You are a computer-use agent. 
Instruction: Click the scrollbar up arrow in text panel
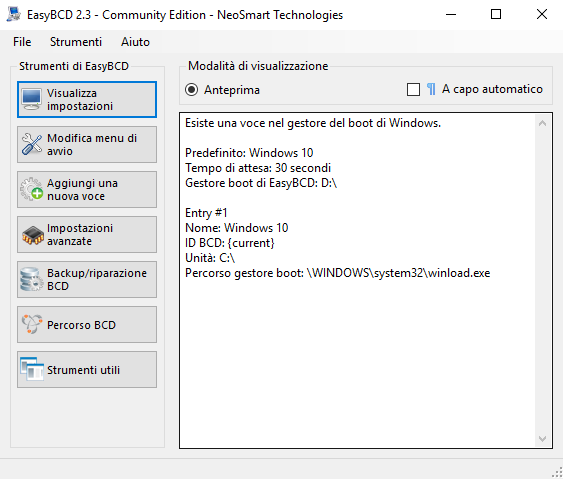tap(543, 124)
